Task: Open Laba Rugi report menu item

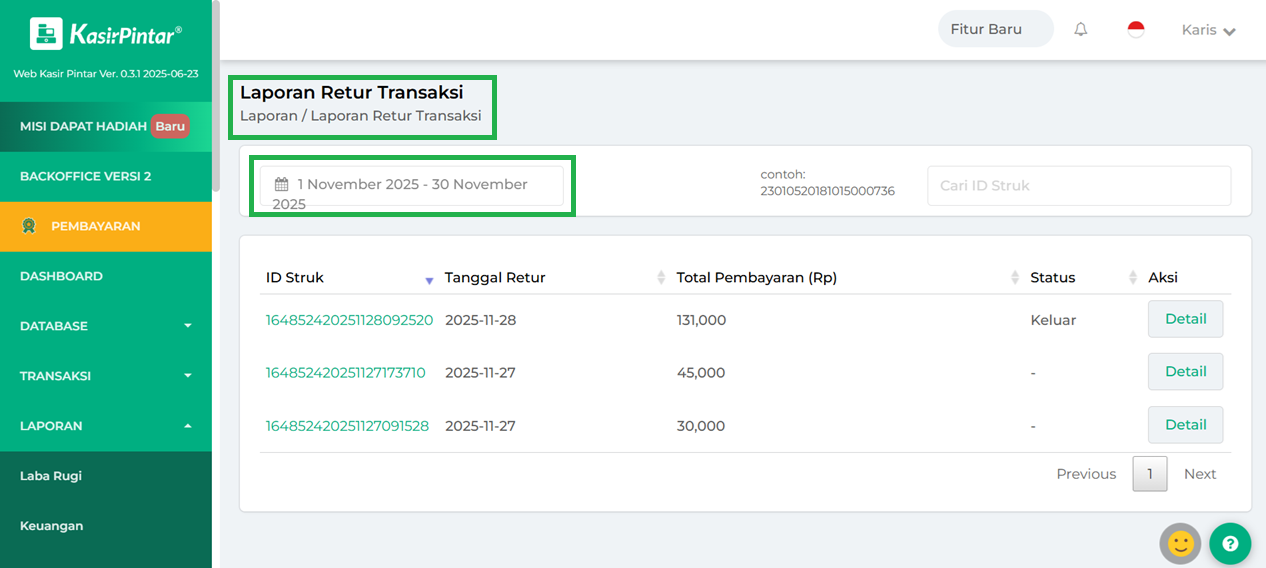Action: coord(51,476)
